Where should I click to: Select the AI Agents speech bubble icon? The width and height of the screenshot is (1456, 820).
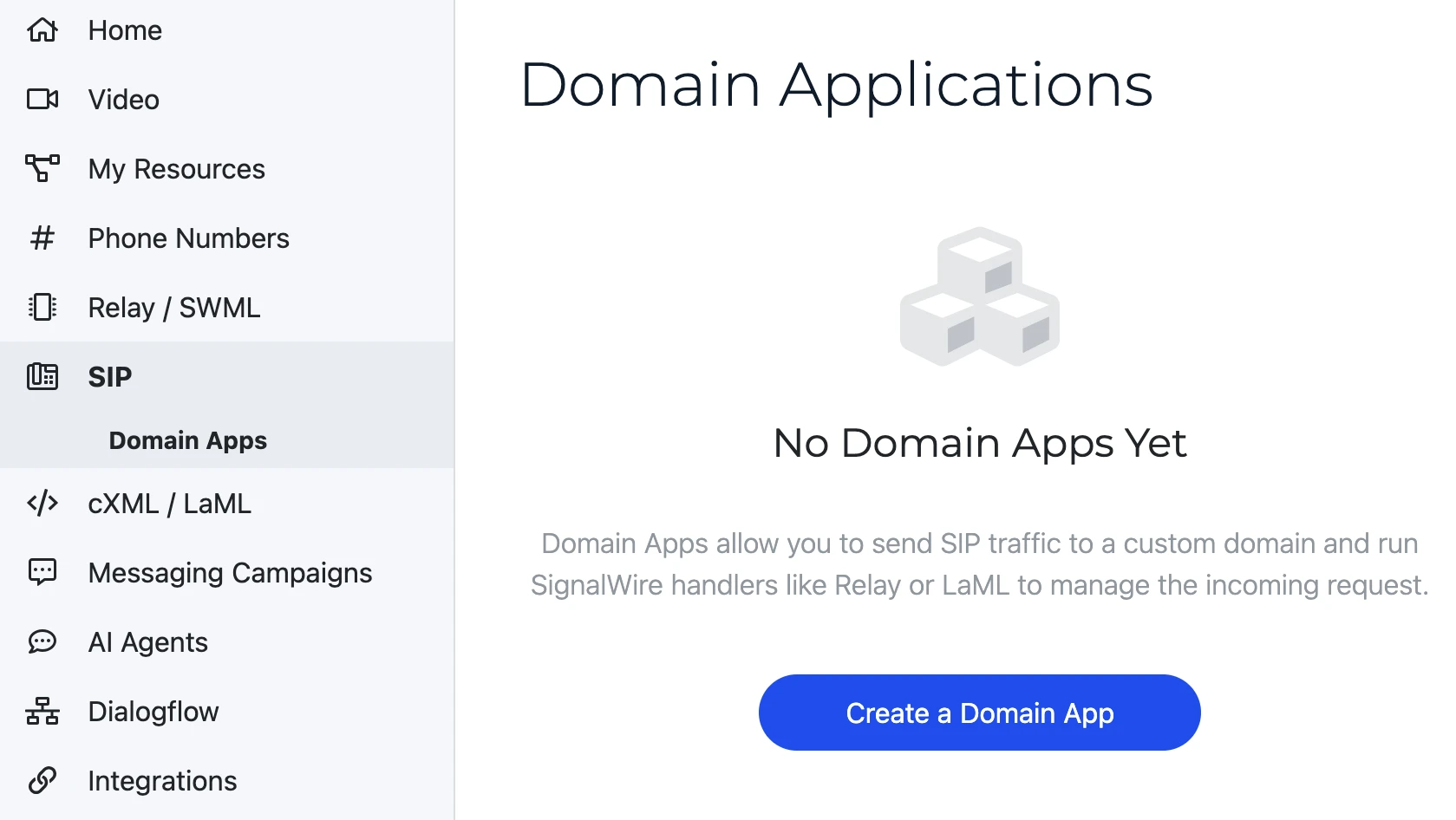(42, 641)
